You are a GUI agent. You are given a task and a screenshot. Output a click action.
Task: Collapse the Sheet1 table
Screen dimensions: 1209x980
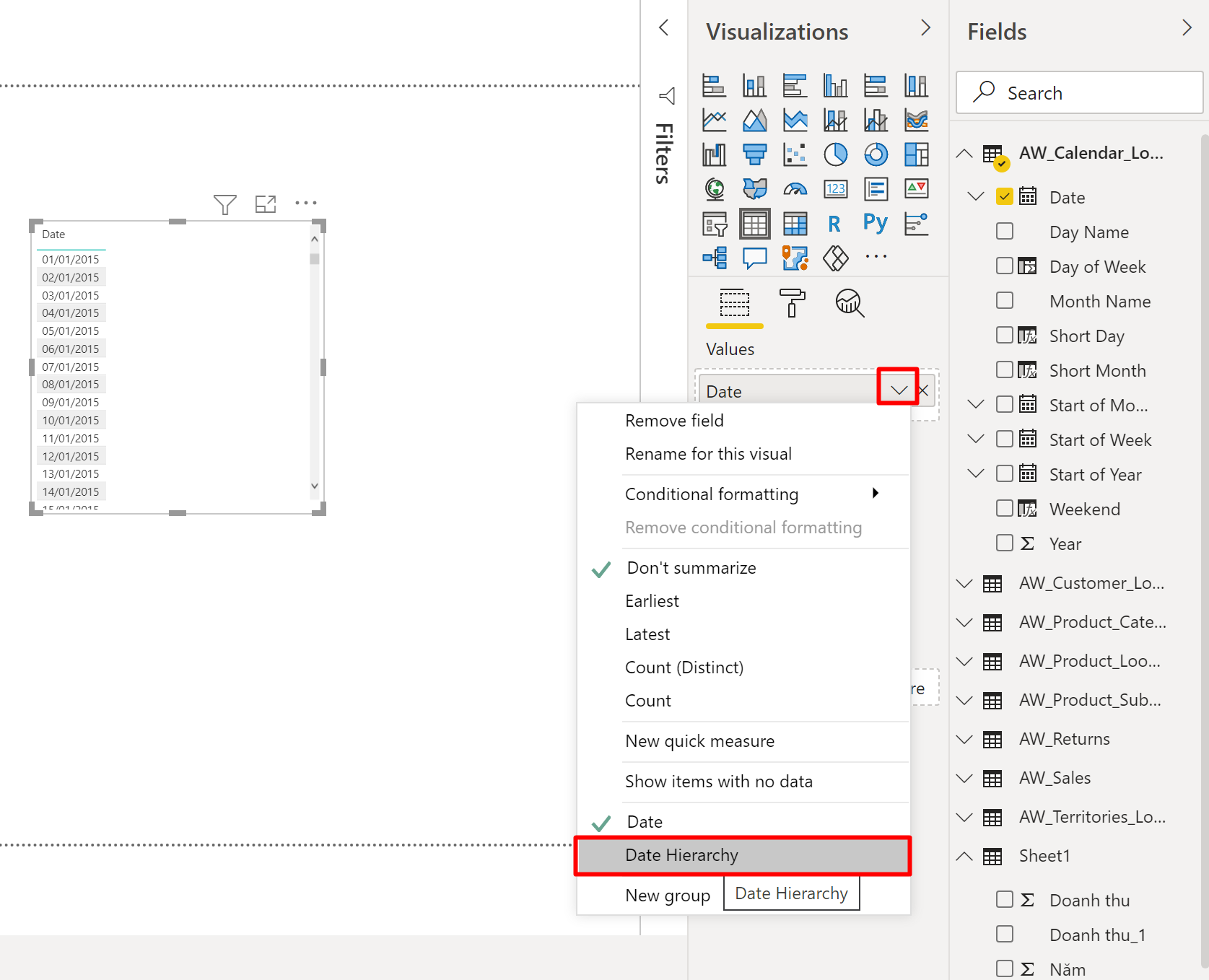(964, 857)
